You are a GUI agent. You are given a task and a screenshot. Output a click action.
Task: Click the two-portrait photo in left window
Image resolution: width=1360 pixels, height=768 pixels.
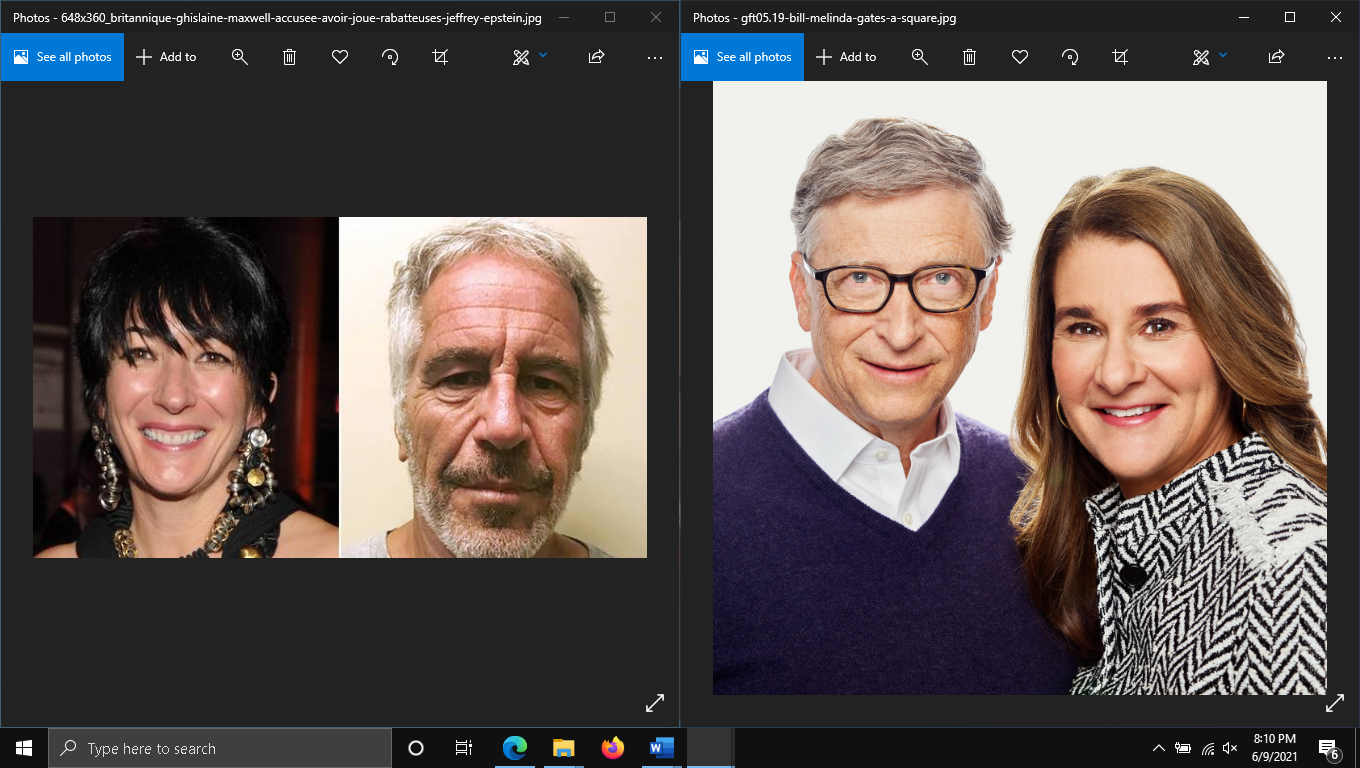pyautogui.click(x=340, y=387)
